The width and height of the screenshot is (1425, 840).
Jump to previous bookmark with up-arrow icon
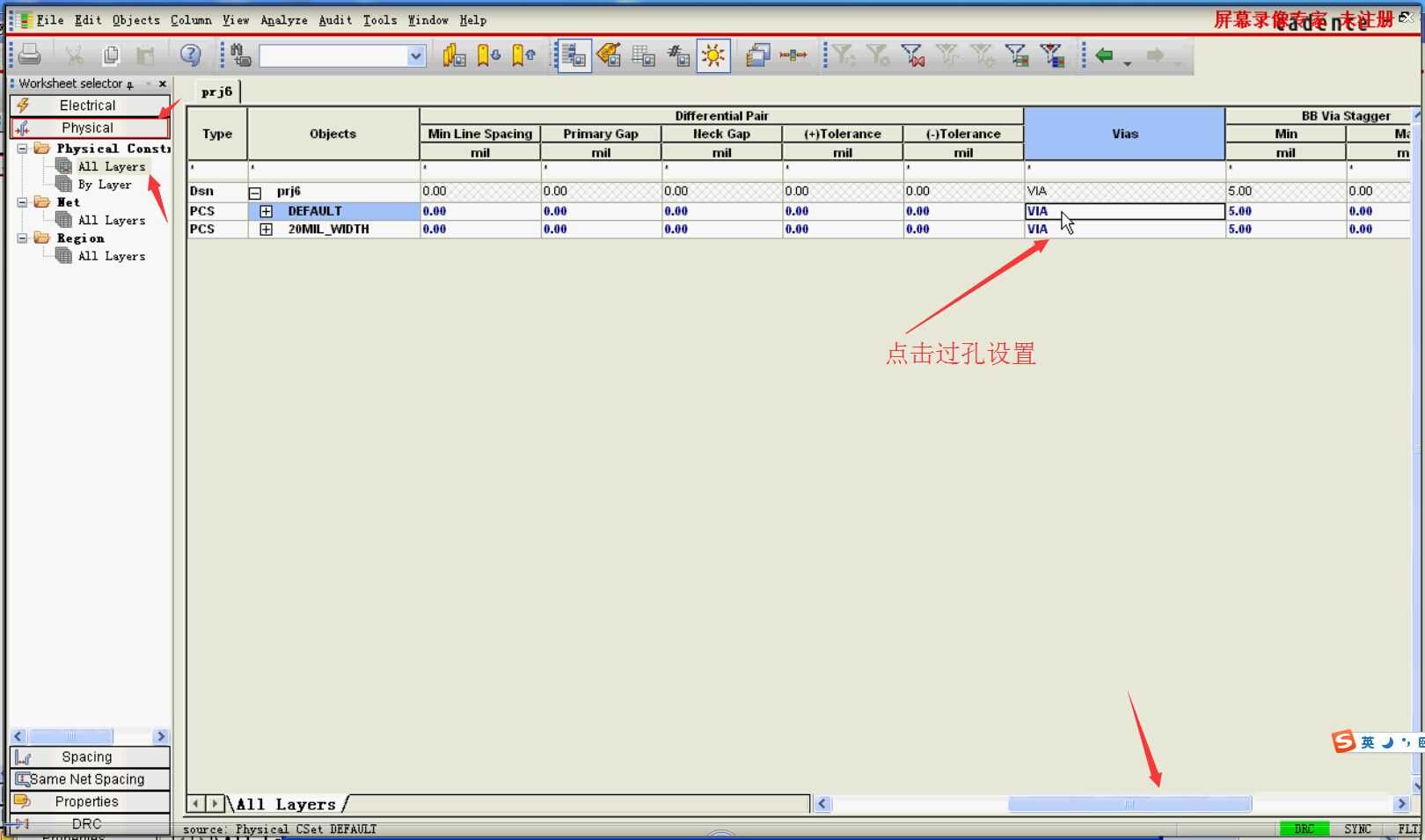click(523, 55)
